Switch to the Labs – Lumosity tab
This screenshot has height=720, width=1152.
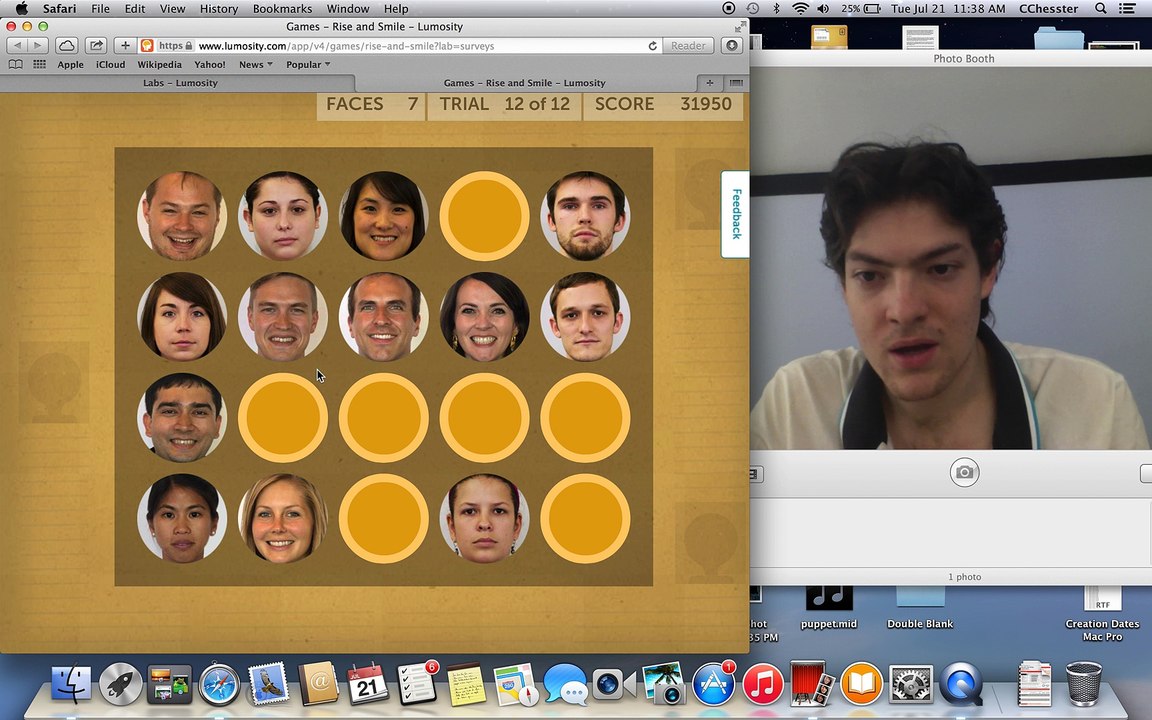click(180, 83)
